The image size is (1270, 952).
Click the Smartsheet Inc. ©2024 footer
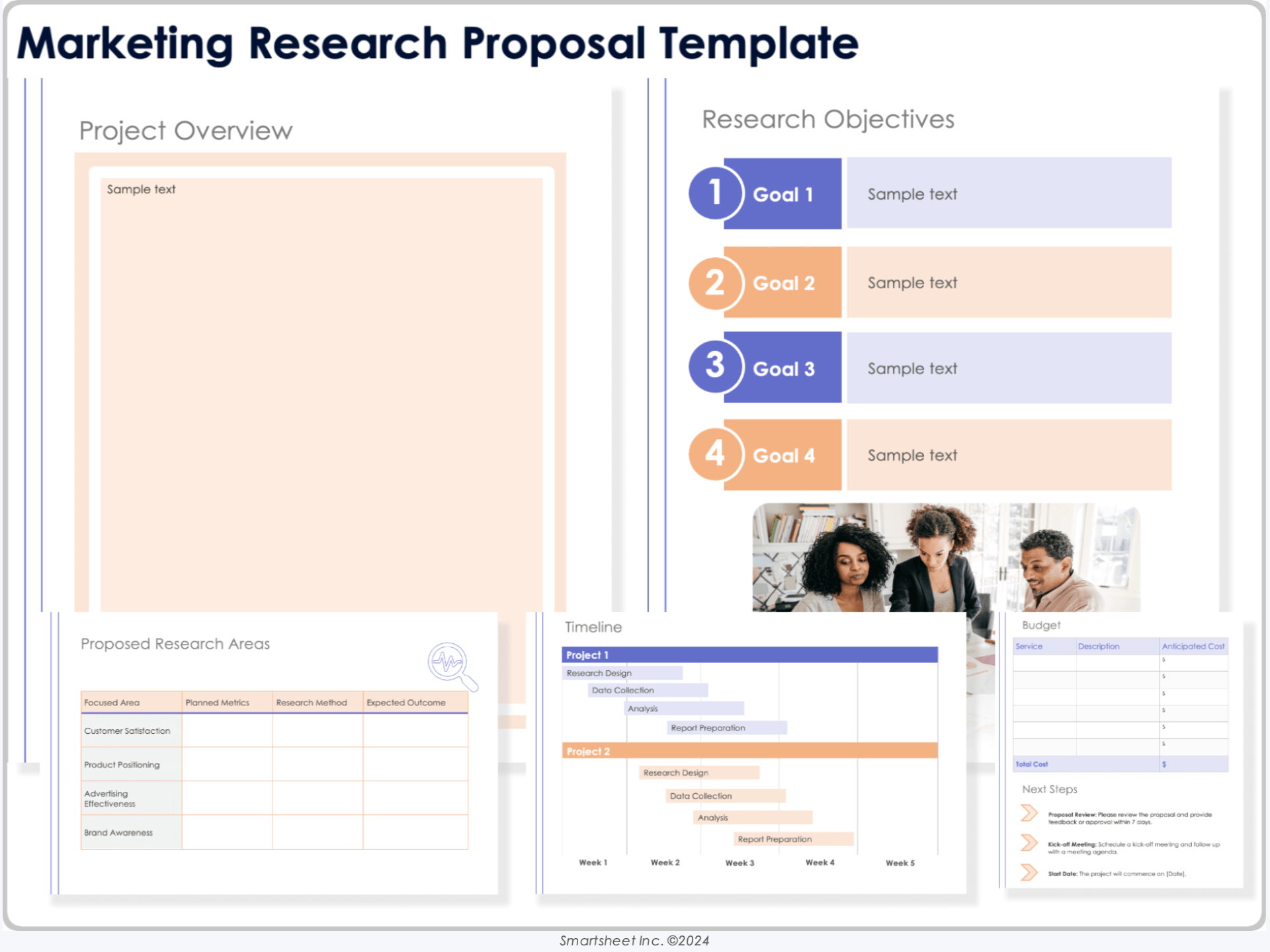tap(634, 941)
